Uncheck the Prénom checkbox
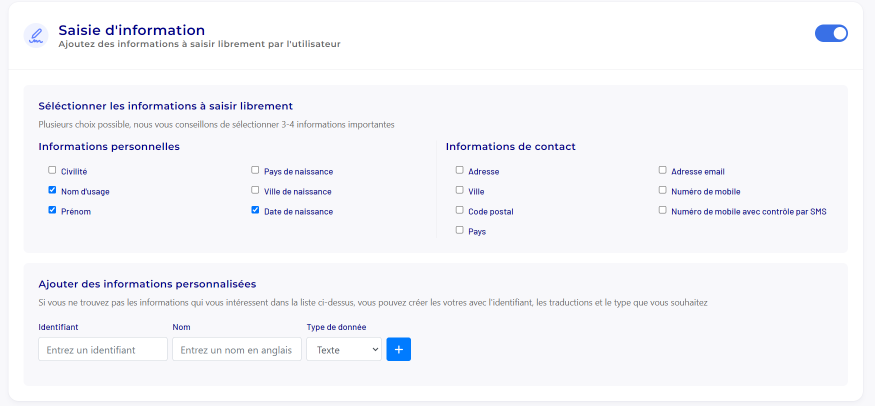Image resolution: width=875 pixels, height=406 pixels. coord(52,210)
